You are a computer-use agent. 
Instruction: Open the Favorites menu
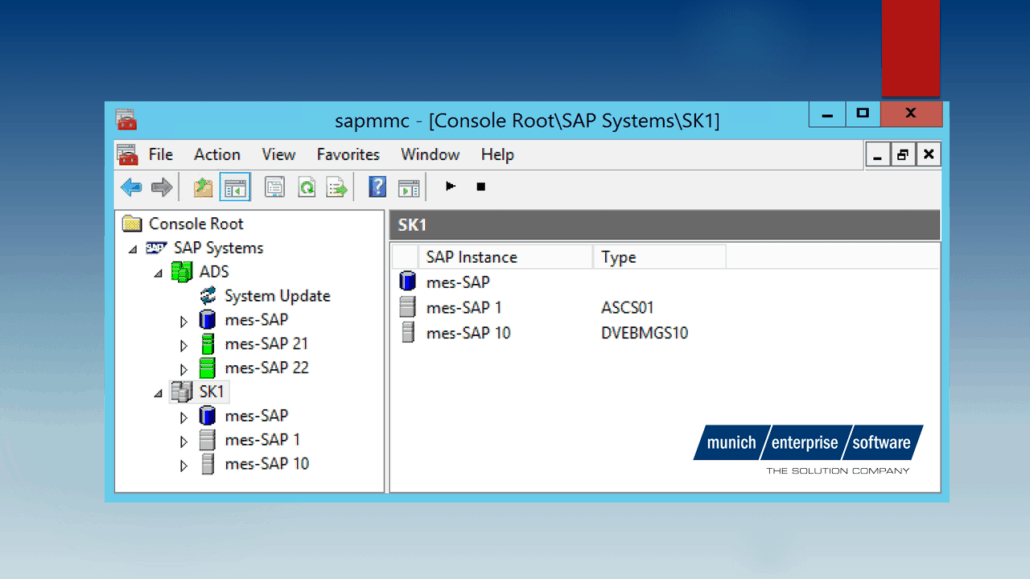pos(348,154)
